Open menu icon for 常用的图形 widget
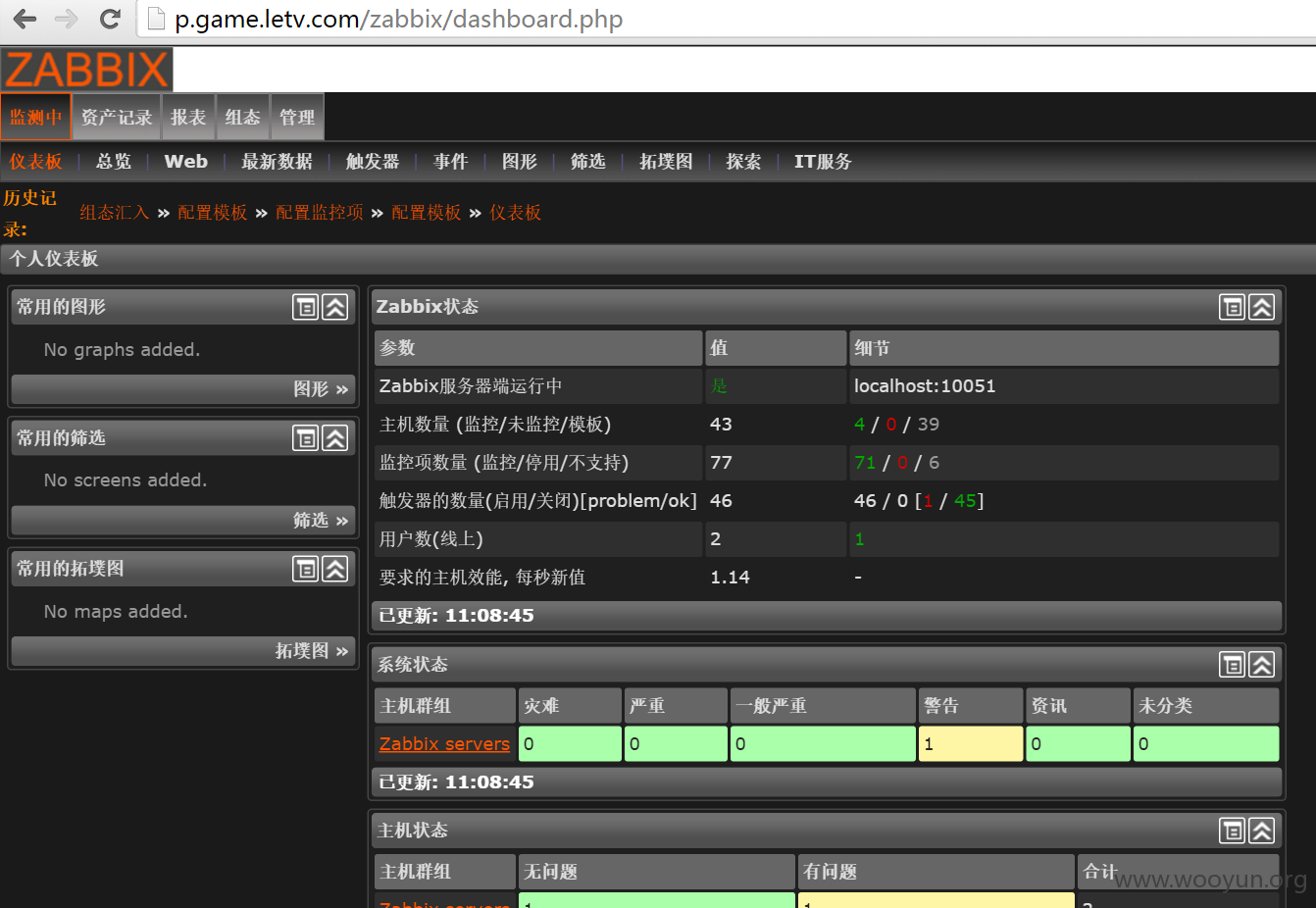The image size is (1316, 908). pos(306,307)
